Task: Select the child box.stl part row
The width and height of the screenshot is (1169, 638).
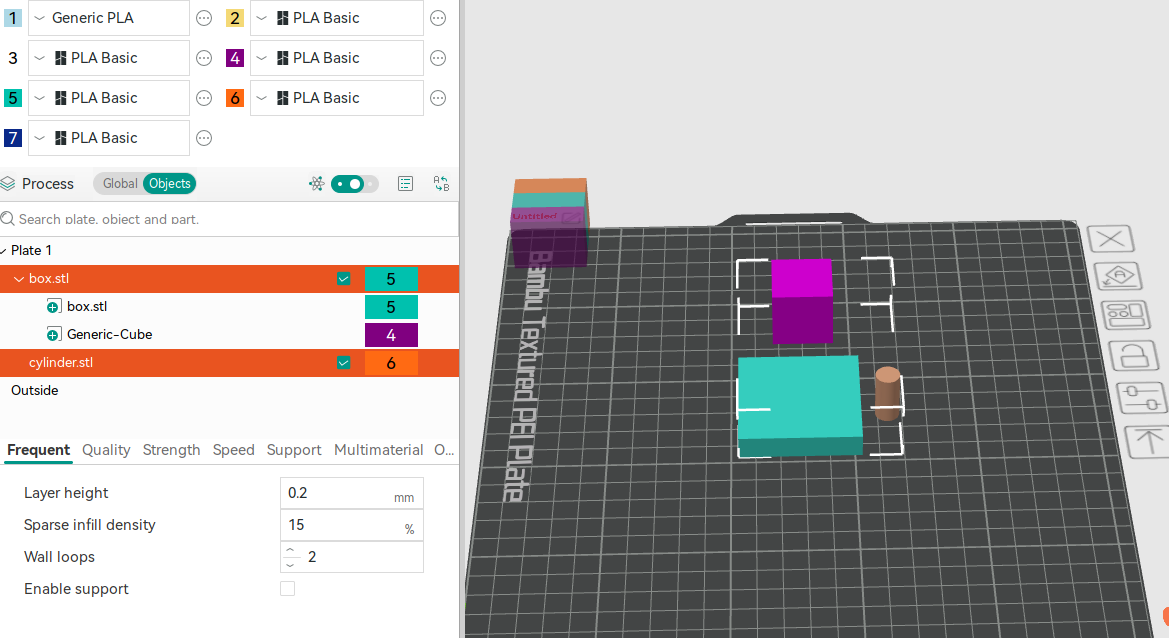Action: (230, 306)
